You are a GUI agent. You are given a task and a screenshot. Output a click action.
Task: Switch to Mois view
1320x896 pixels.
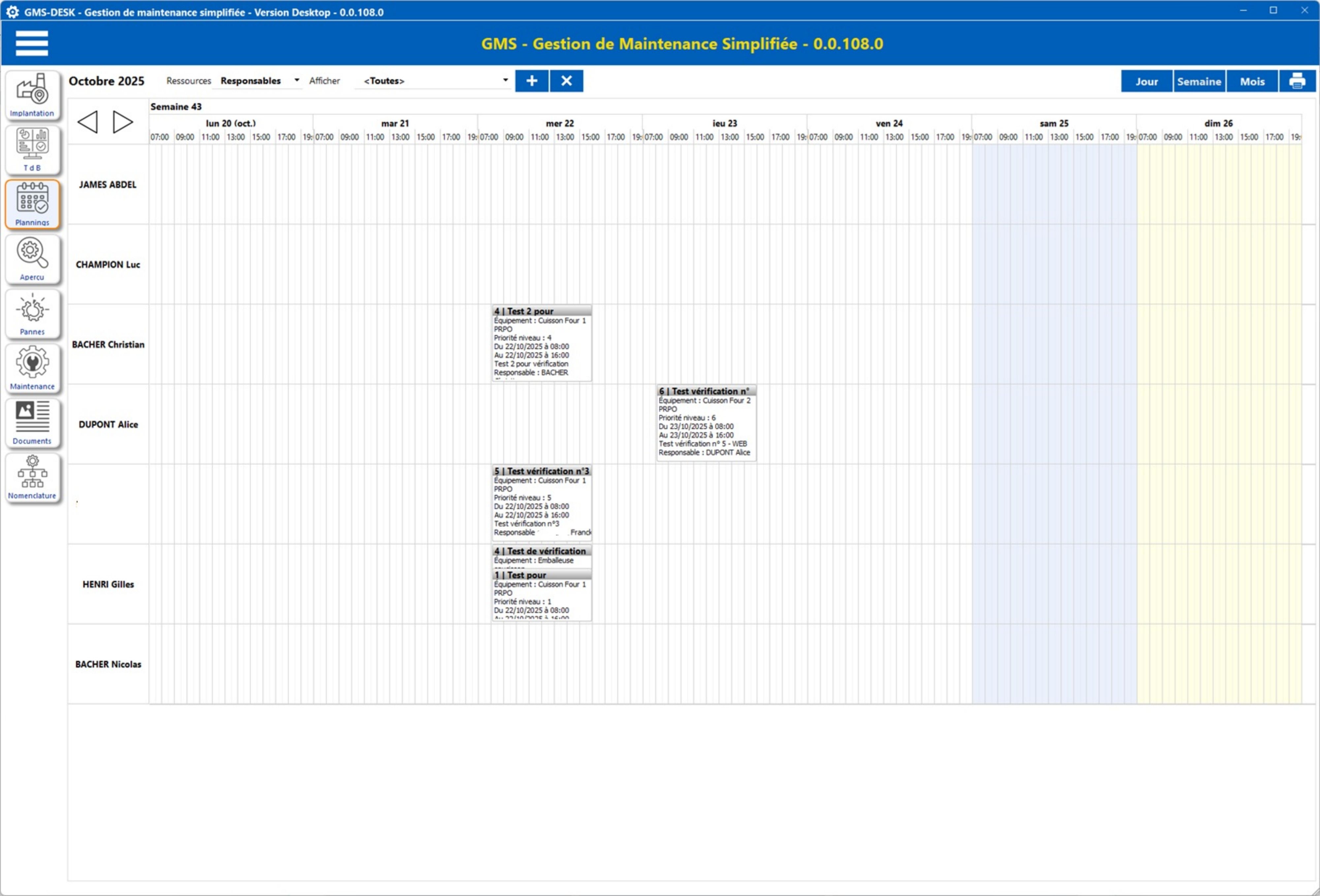click(x=1252, y=81)
